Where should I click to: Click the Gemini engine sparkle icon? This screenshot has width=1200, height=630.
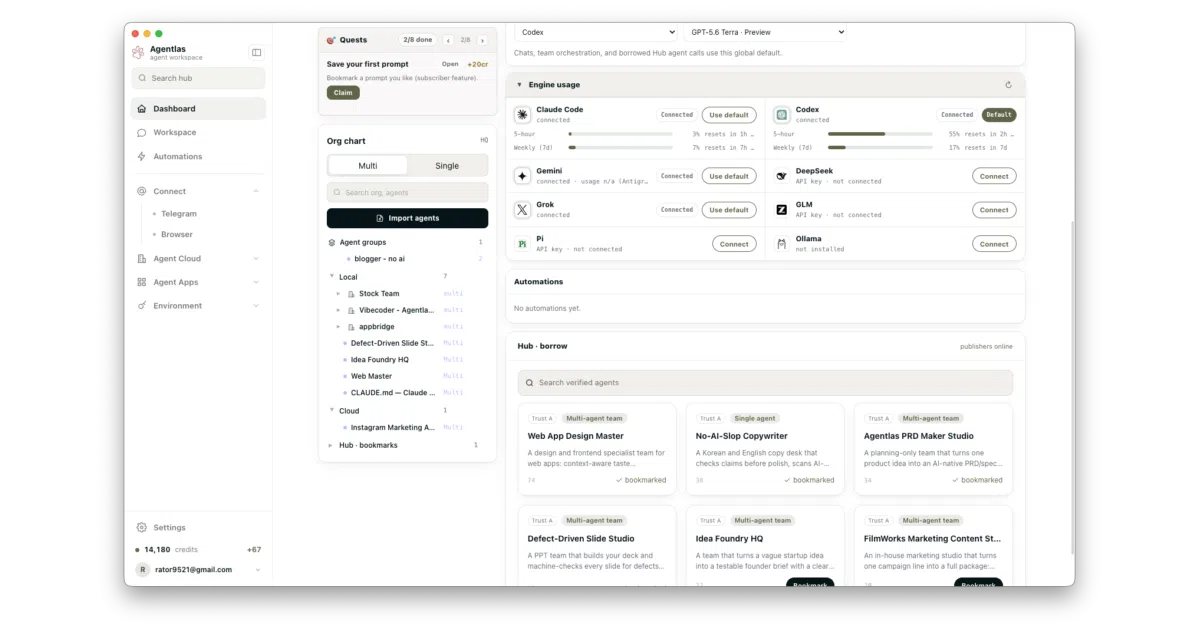click(522, 176)
